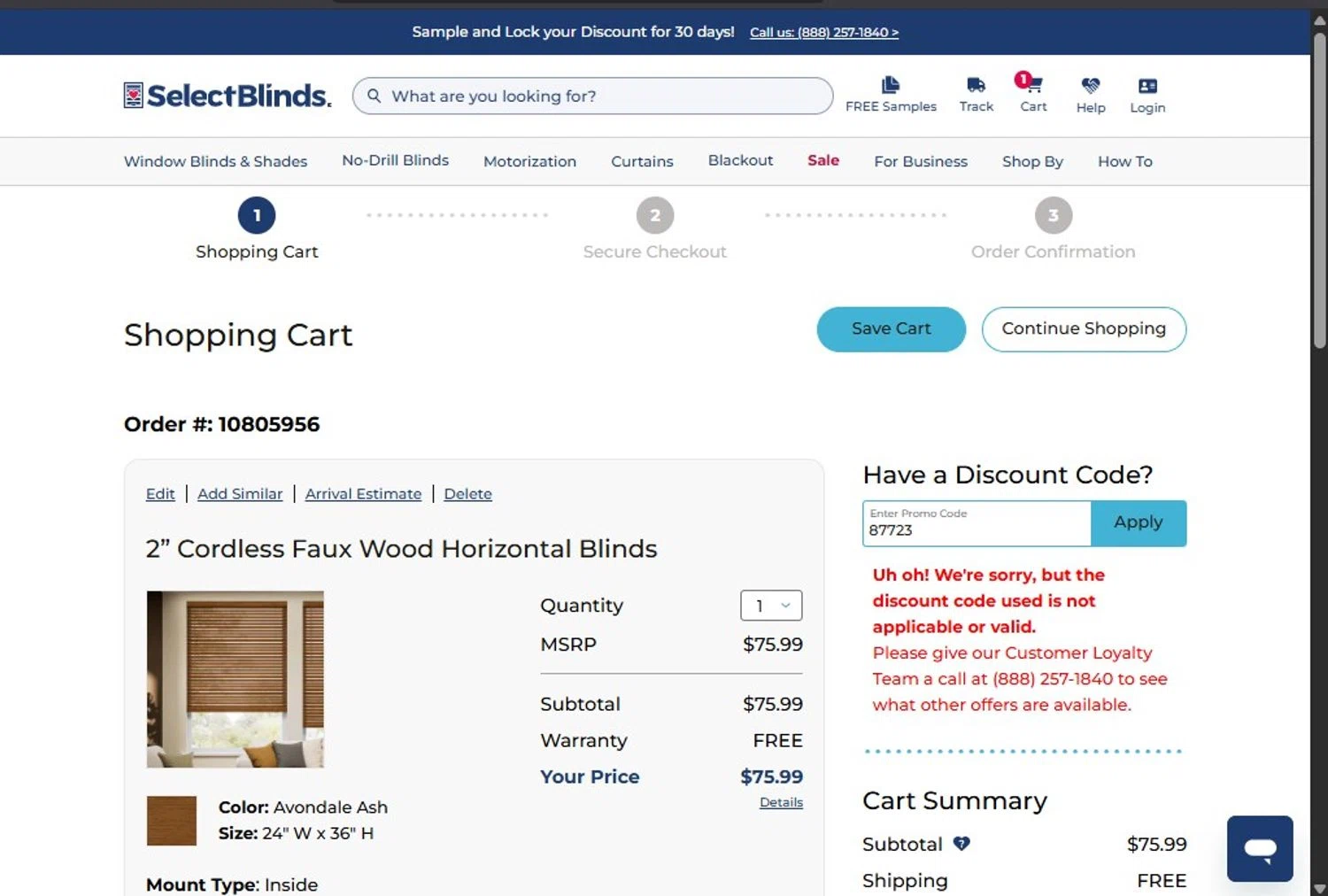The width and height of the screenshot is (1328, 896).
Task: Click the Subtotal info heart icon
Action: [x=961, y=844]
